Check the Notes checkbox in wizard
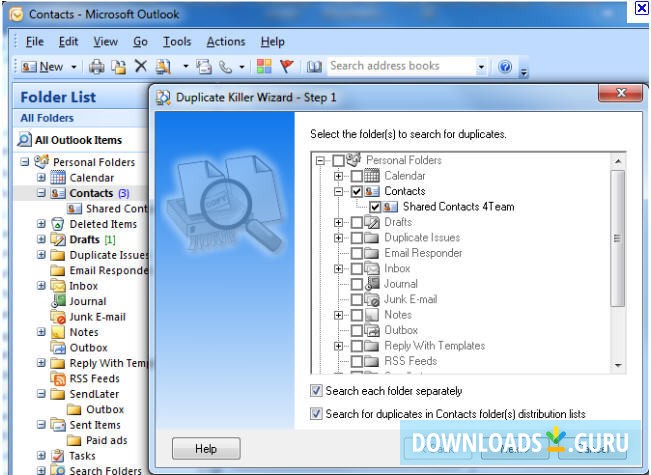Viewport: 651px width, 475px height. pyautogui.click(x=357, y=315)
